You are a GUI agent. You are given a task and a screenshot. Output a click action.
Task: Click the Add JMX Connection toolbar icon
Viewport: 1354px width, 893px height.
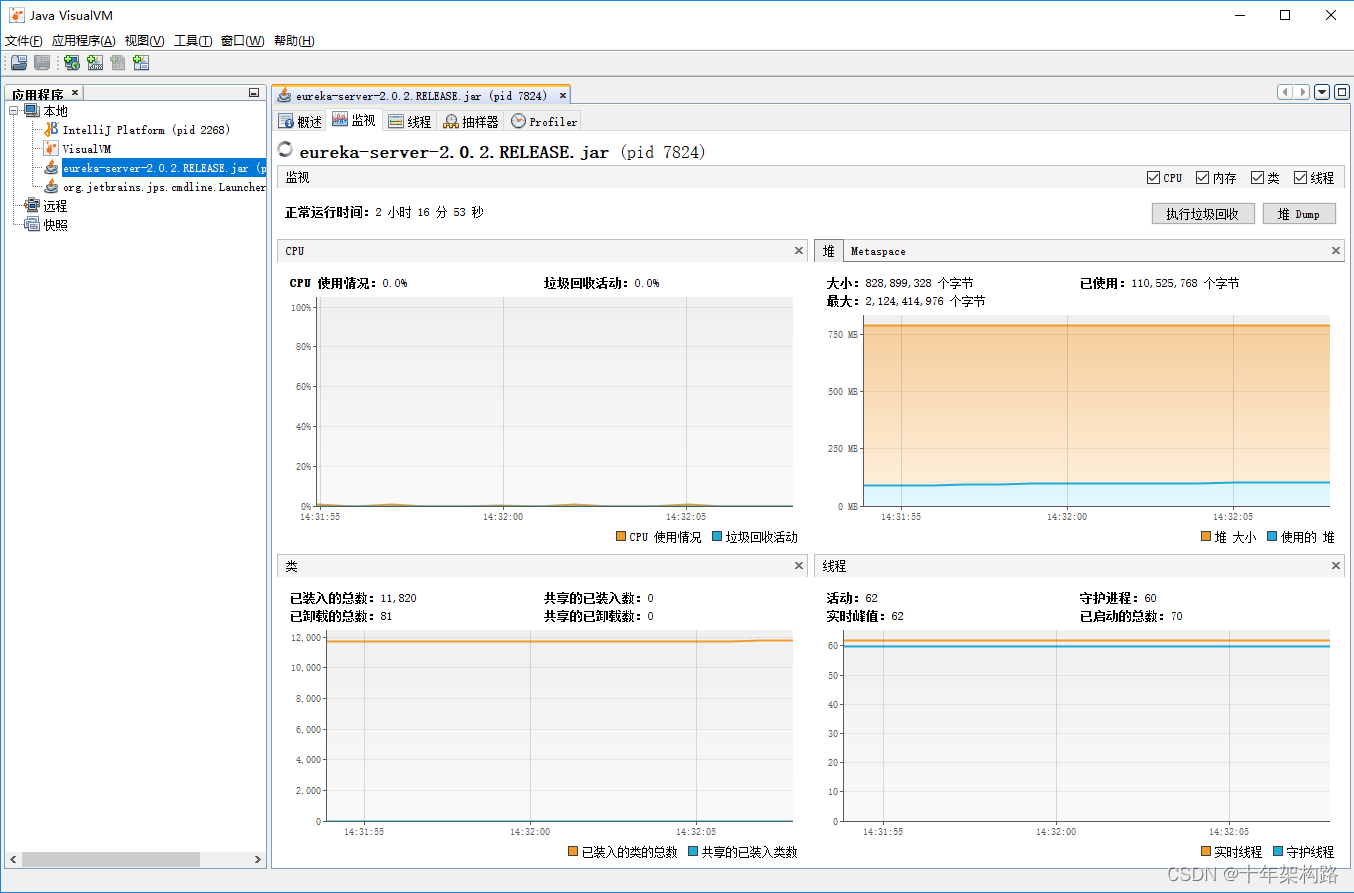pyautogui.click(x=95, y=63)
